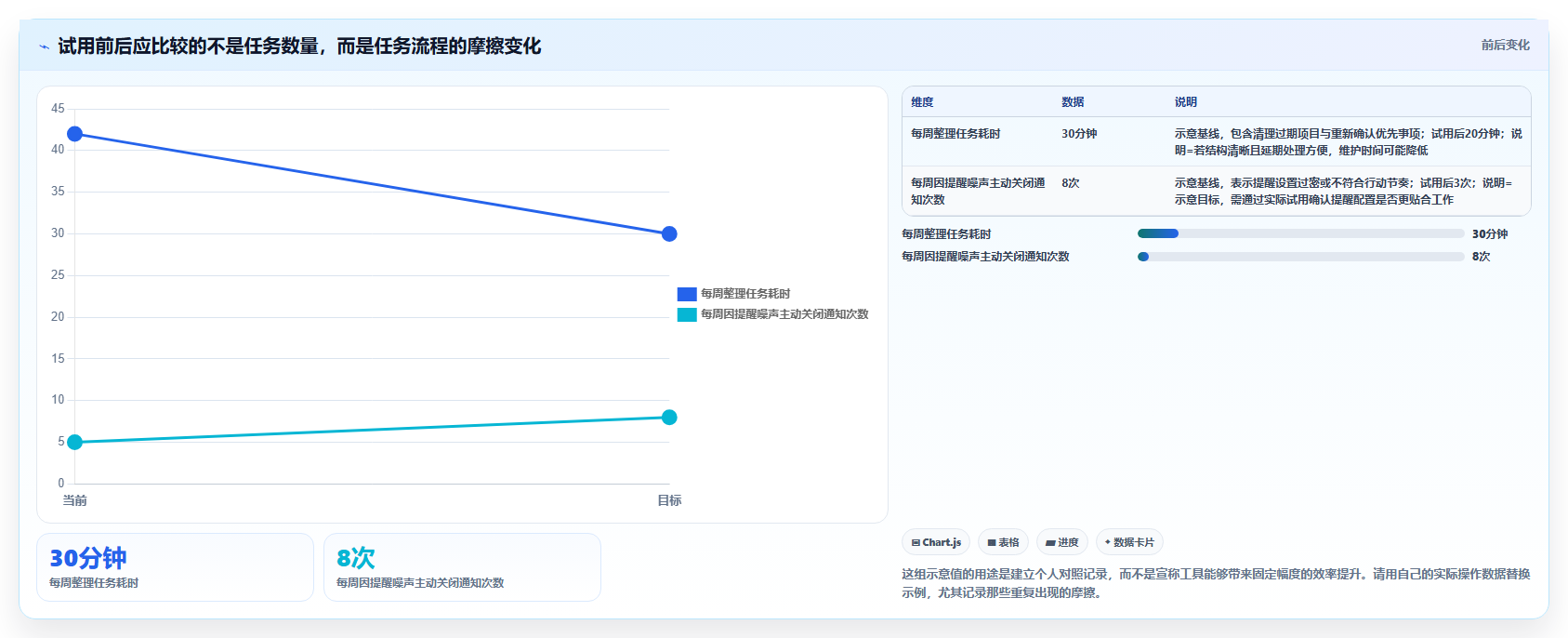The height and width of the screenshot is (638, 1568).
Task: Click the 每周整理任务耗时 progress bar
Action: coord(1300,233)
